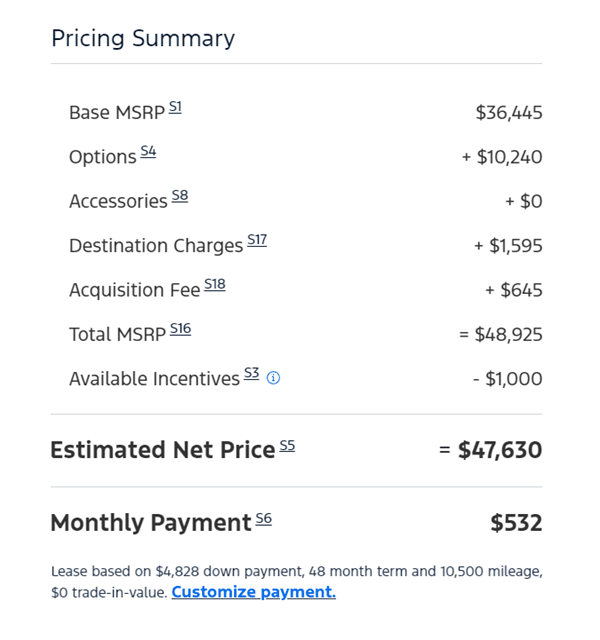The image size is (600, 640).
Task: Click S16 footnote next to Total MSRP
Action: click(x=180, y=328)
